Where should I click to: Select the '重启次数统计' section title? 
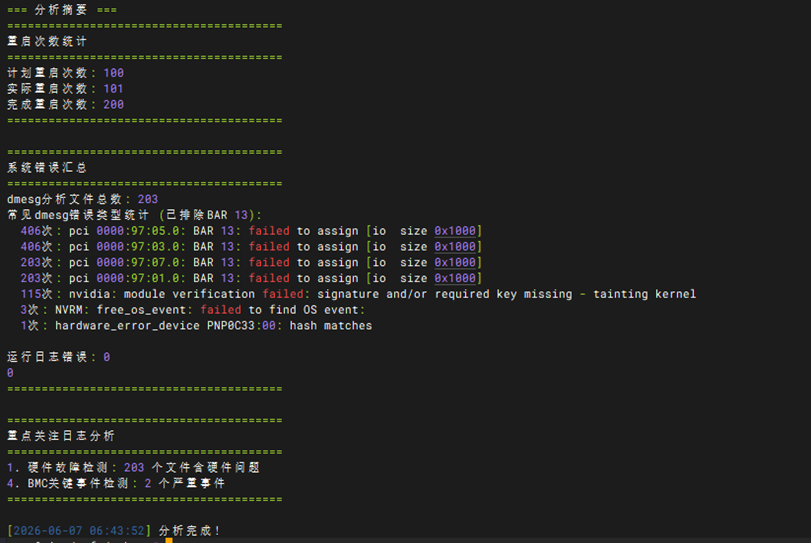pyautogui.click(x=47, y=41)
